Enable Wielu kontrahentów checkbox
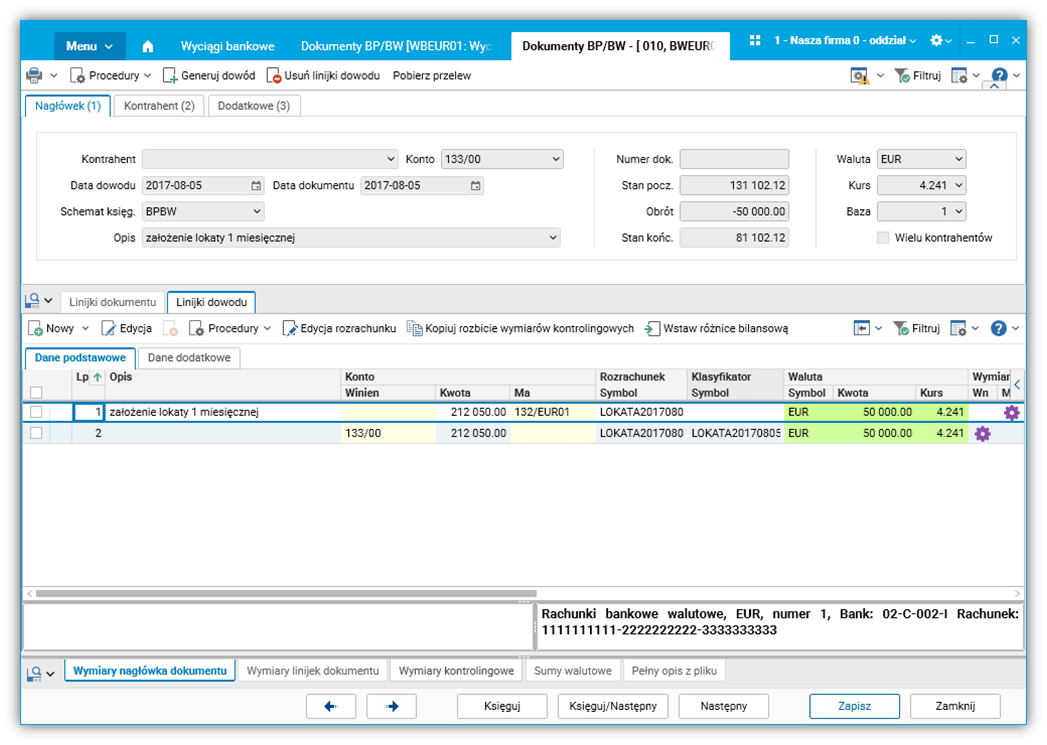Viewport: 1047px width, 745px height. pyautogui.click(x=883, y=238)
